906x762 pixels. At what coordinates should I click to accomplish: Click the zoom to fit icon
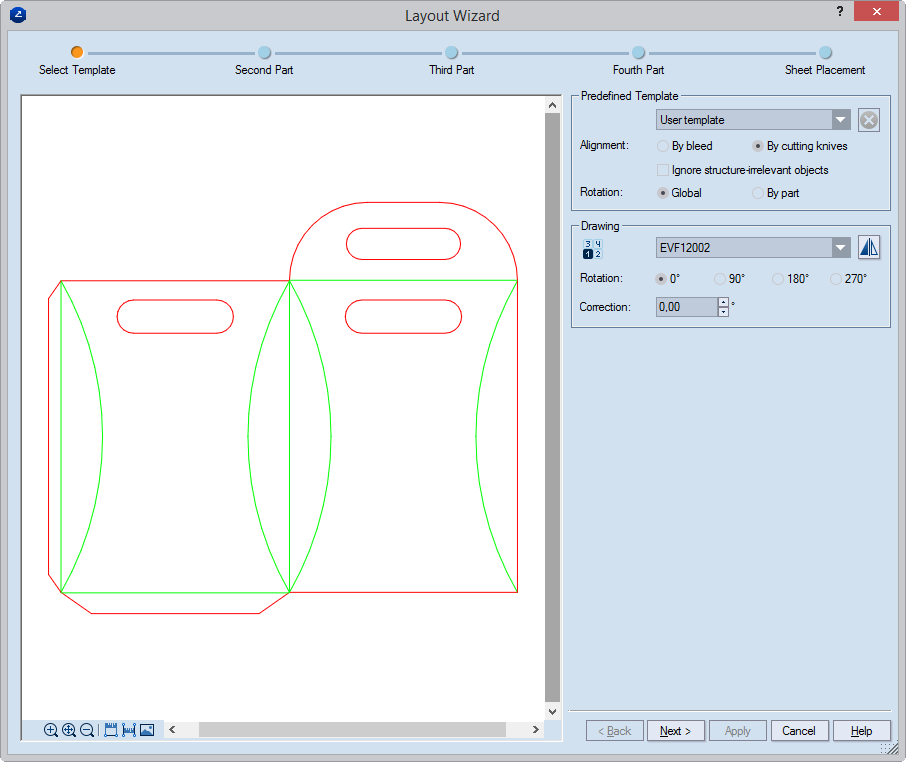click(x=69, y=730)
